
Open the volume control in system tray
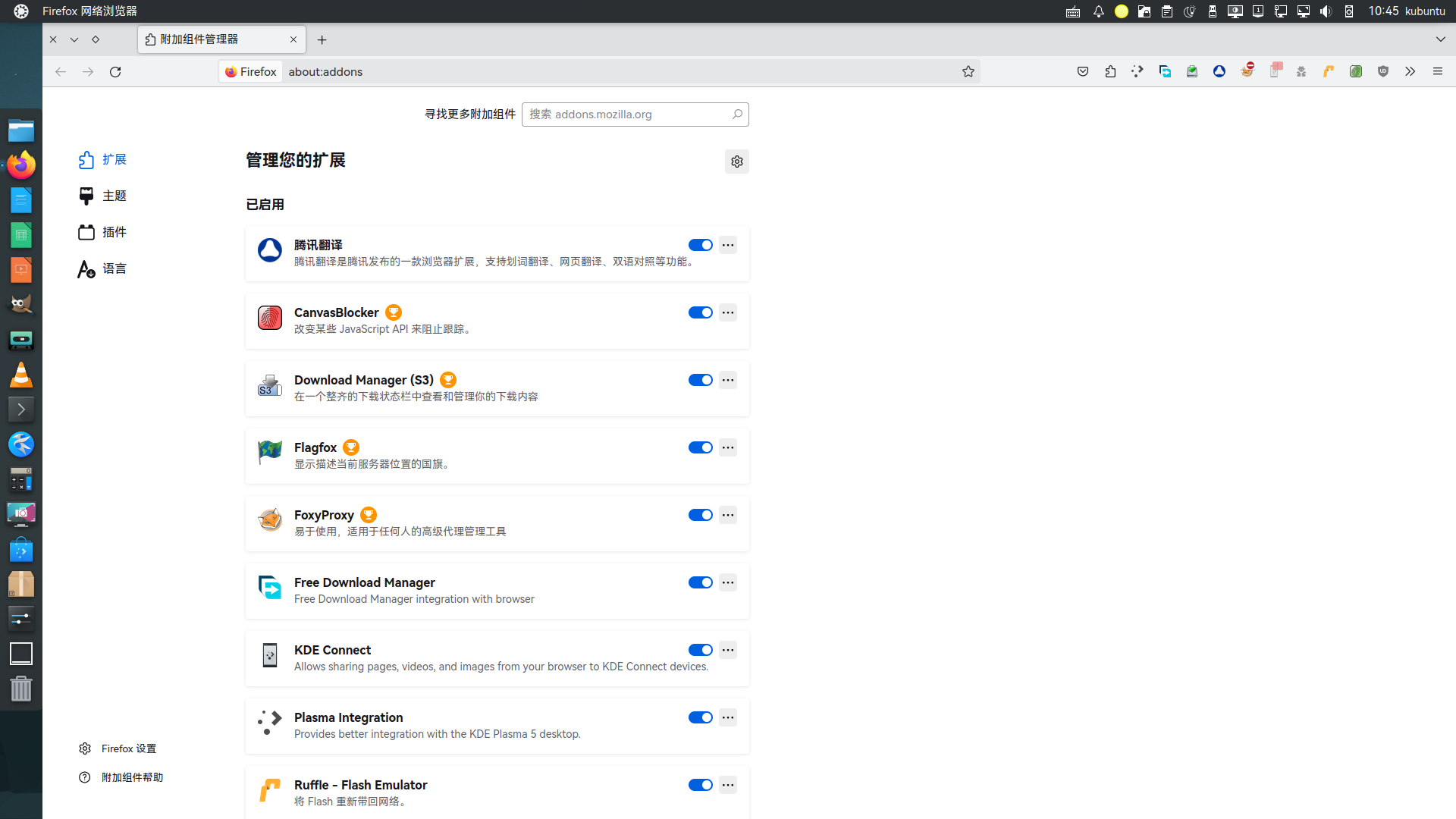pos(1326,11)
